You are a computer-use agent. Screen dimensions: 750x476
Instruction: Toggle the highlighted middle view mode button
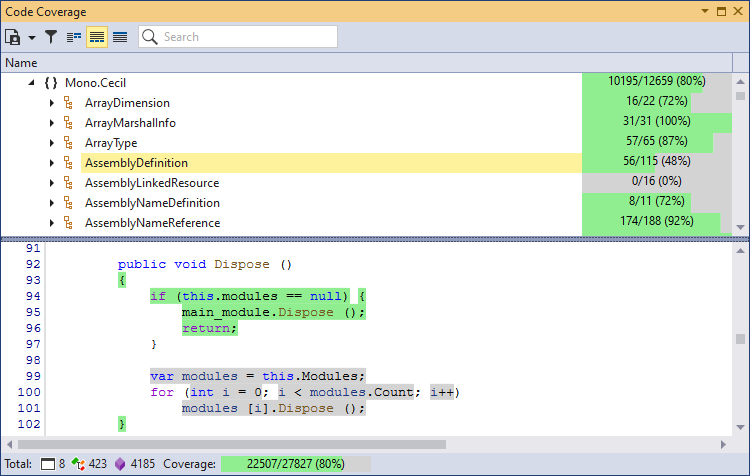coord(97,37)
